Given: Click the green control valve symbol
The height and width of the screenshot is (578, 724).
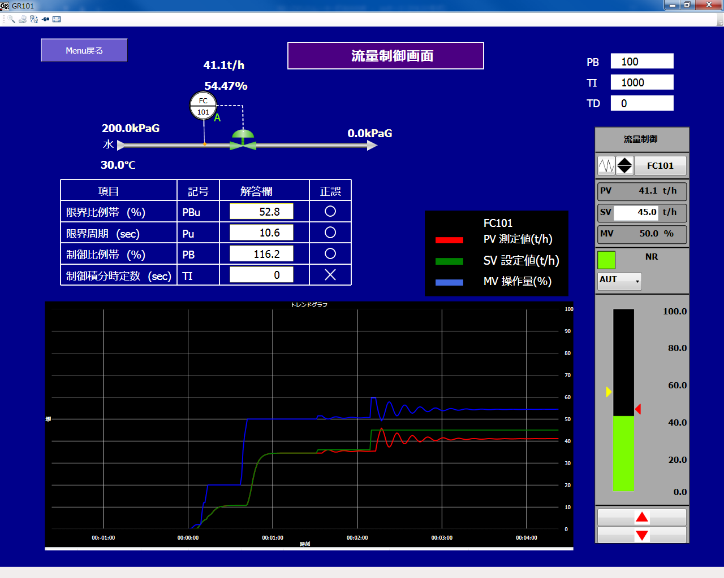Looking at the screenshot, I should coord(242,140).
